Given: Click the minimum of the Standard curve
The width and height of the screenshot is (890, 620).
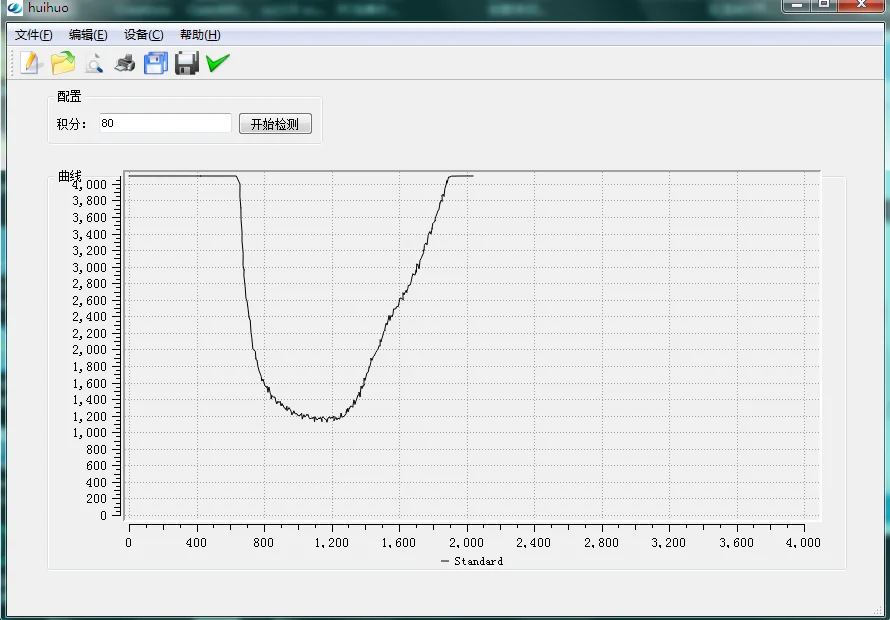Looking at the screenshot, I should (326, 421).
